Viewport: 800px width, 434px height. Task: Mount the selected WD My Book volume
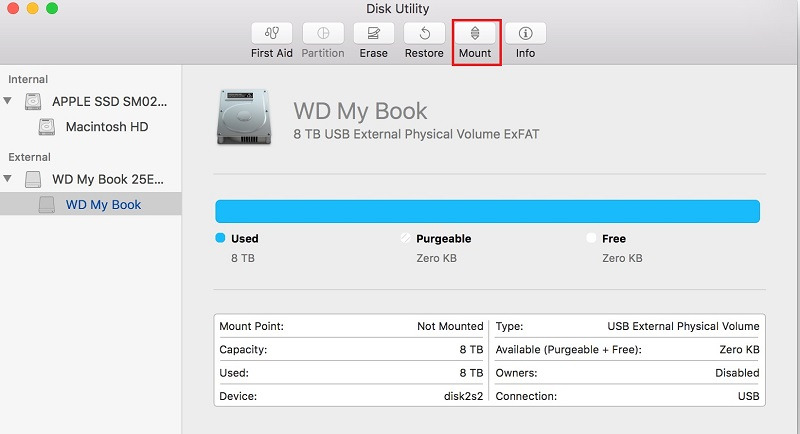(x=475, y=33)
